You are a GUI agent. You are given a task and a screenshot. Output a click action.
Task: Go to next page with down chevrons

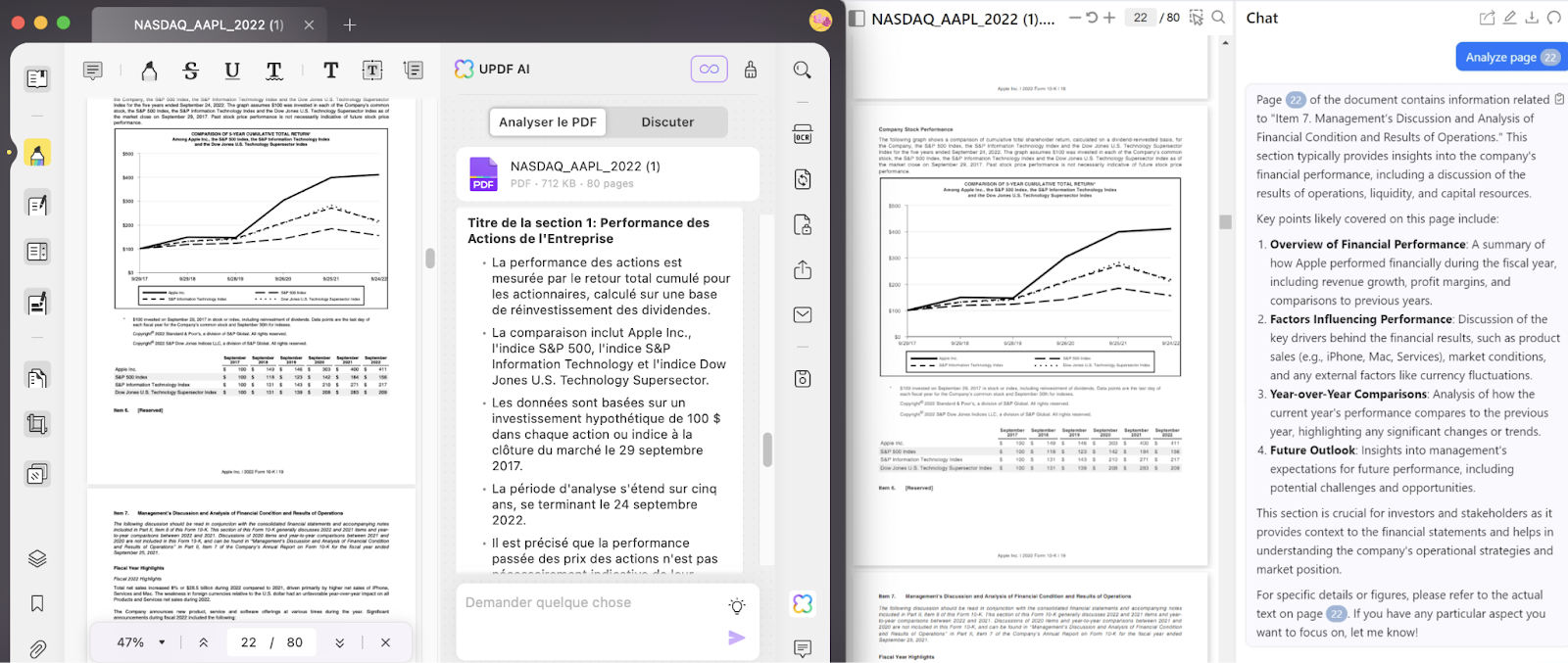click(339, 642)
